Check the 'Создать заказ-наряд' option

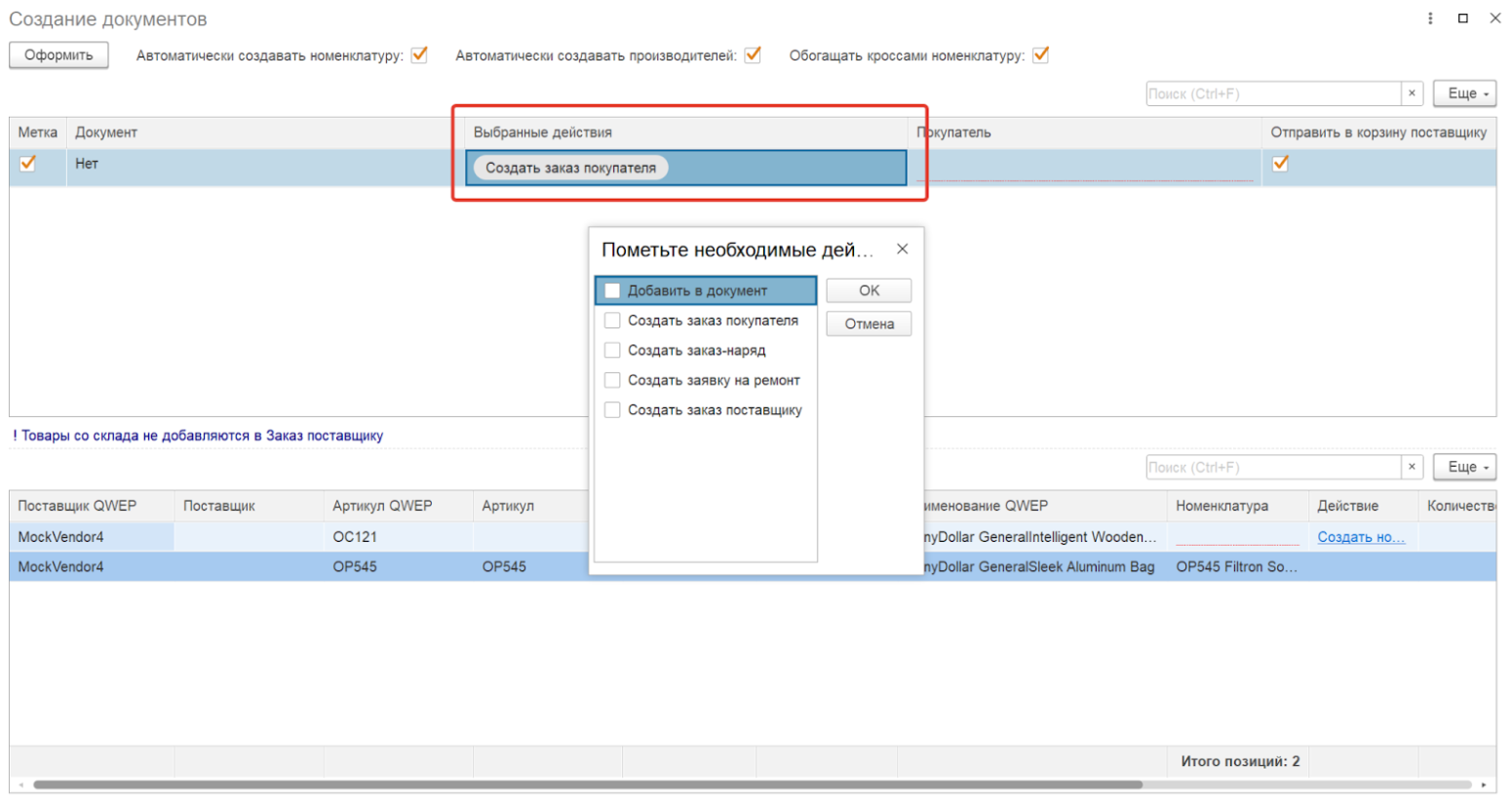tap(612, 351)
